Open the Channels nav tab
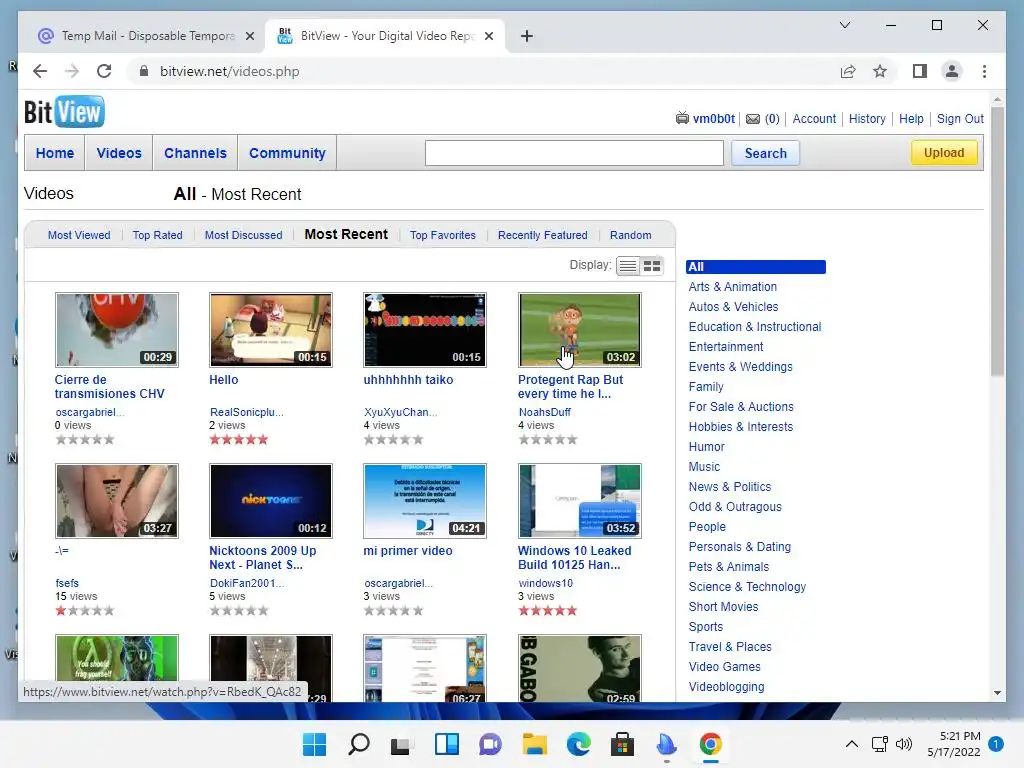1024x768 pixels. [x=195, y=153]
